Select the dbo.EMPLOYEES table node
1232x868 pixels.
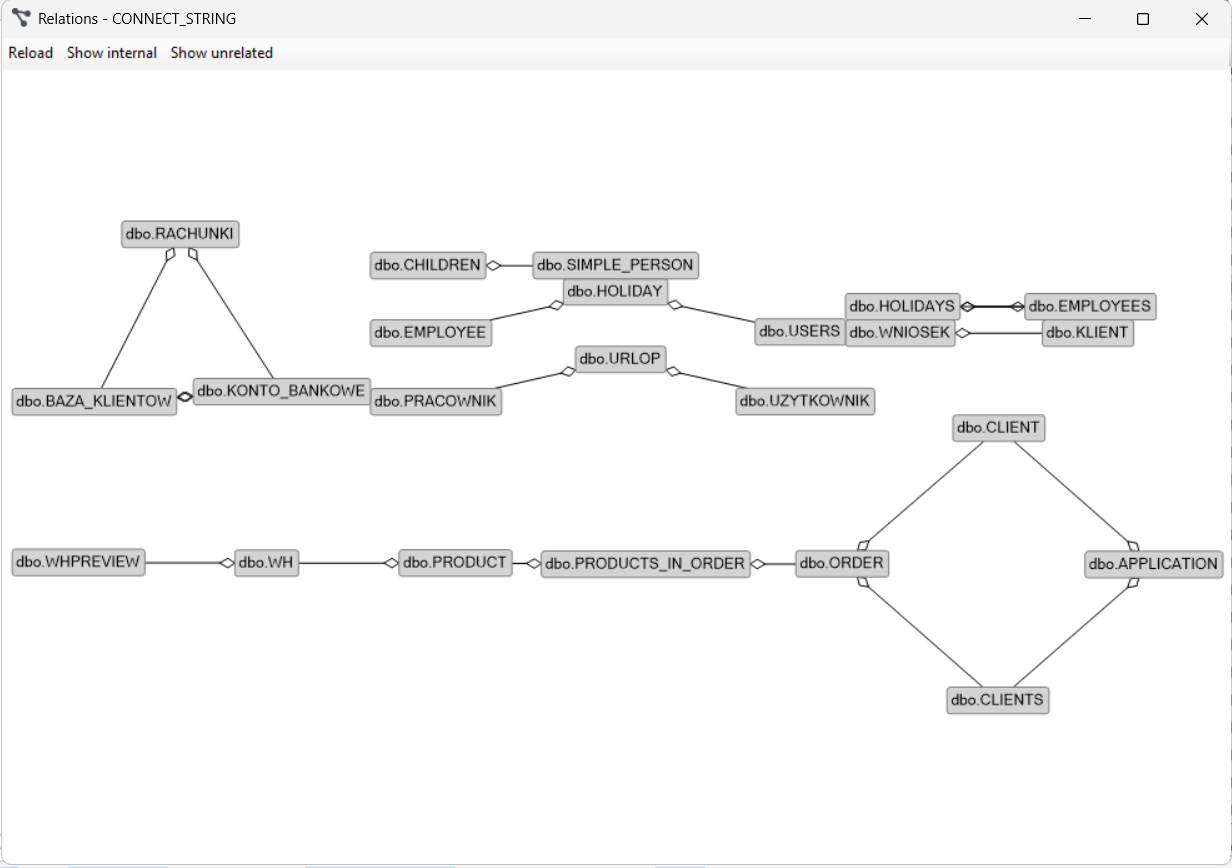point(1090,306)
